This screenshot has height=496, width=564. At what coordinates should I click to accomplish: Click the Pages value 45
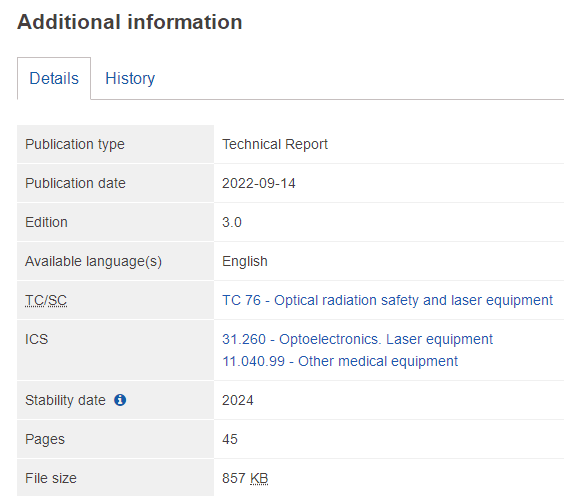(230, 439)
